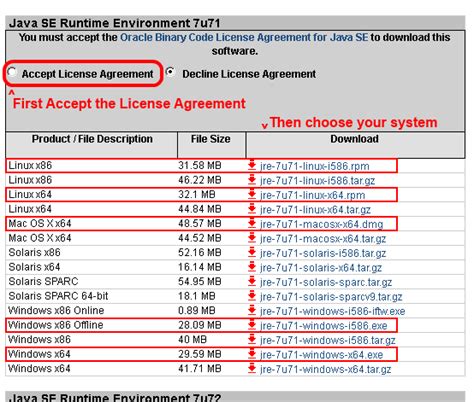Click download arrow icon for windows-x64.exe
The height and width of the screenshot is (402, 474).
point(252,354)
